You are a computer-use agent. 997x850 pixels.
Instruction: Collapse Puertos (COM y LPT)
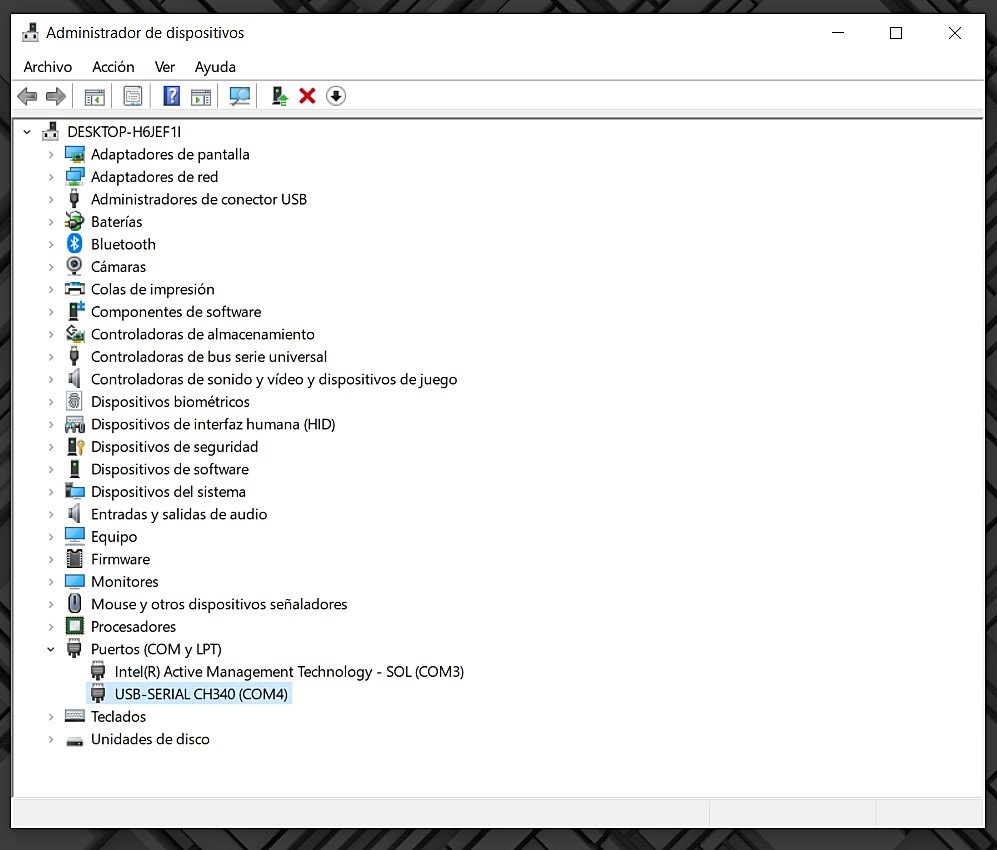(x=51, y=649)
